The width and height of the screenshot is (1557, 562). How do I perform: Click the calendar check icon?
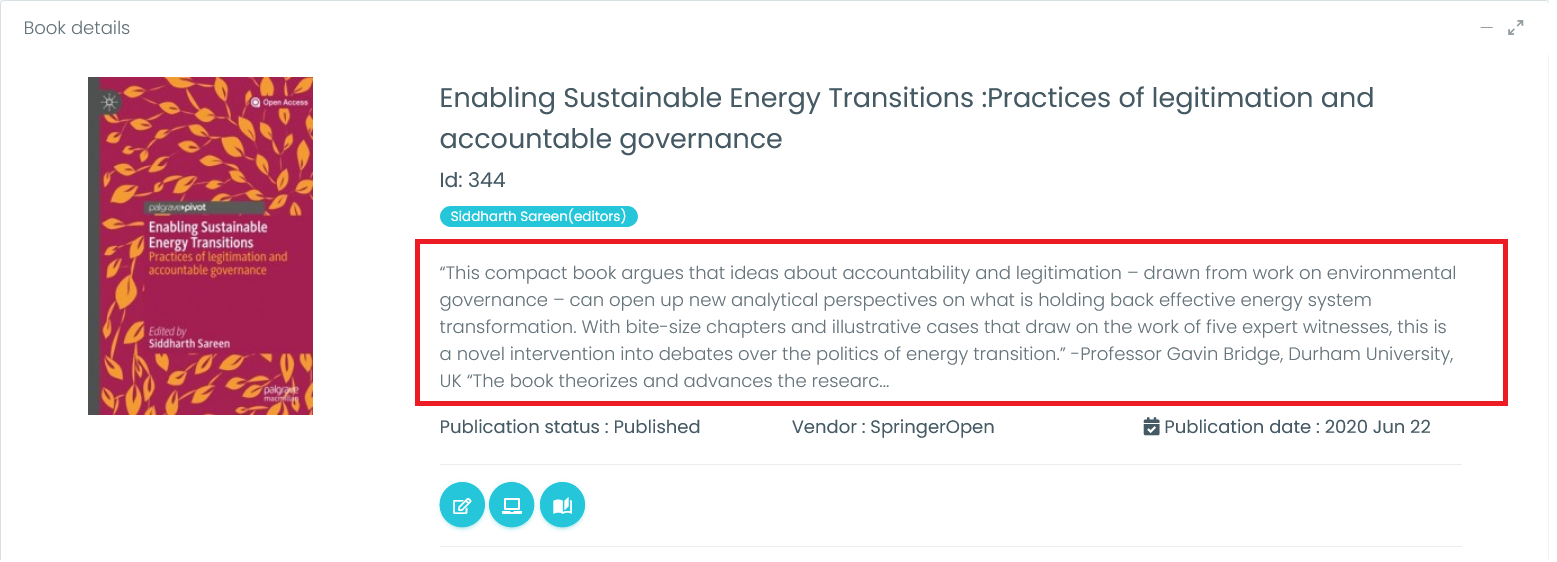tap(1151, 427)
